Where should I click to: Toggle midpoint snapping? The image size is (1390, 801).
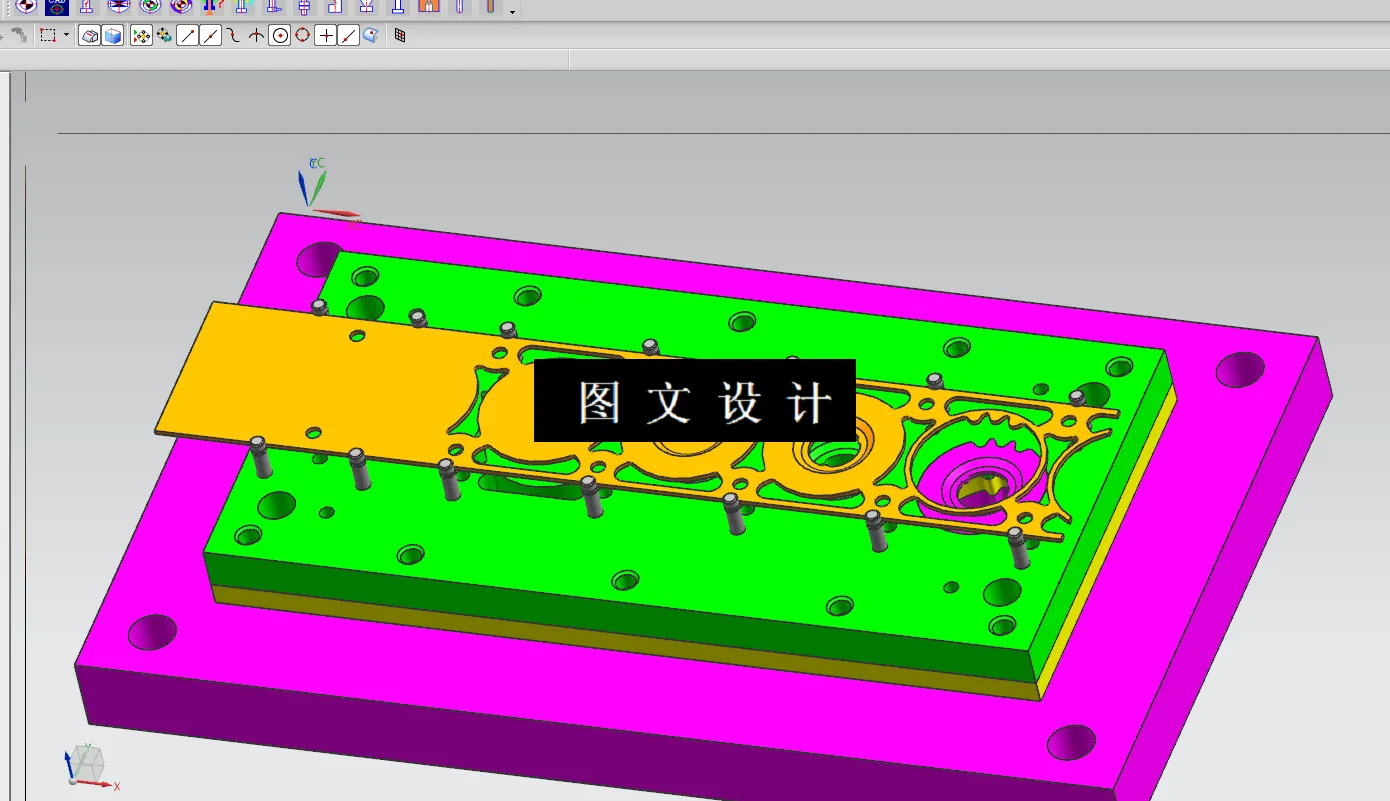click(211, 35)
